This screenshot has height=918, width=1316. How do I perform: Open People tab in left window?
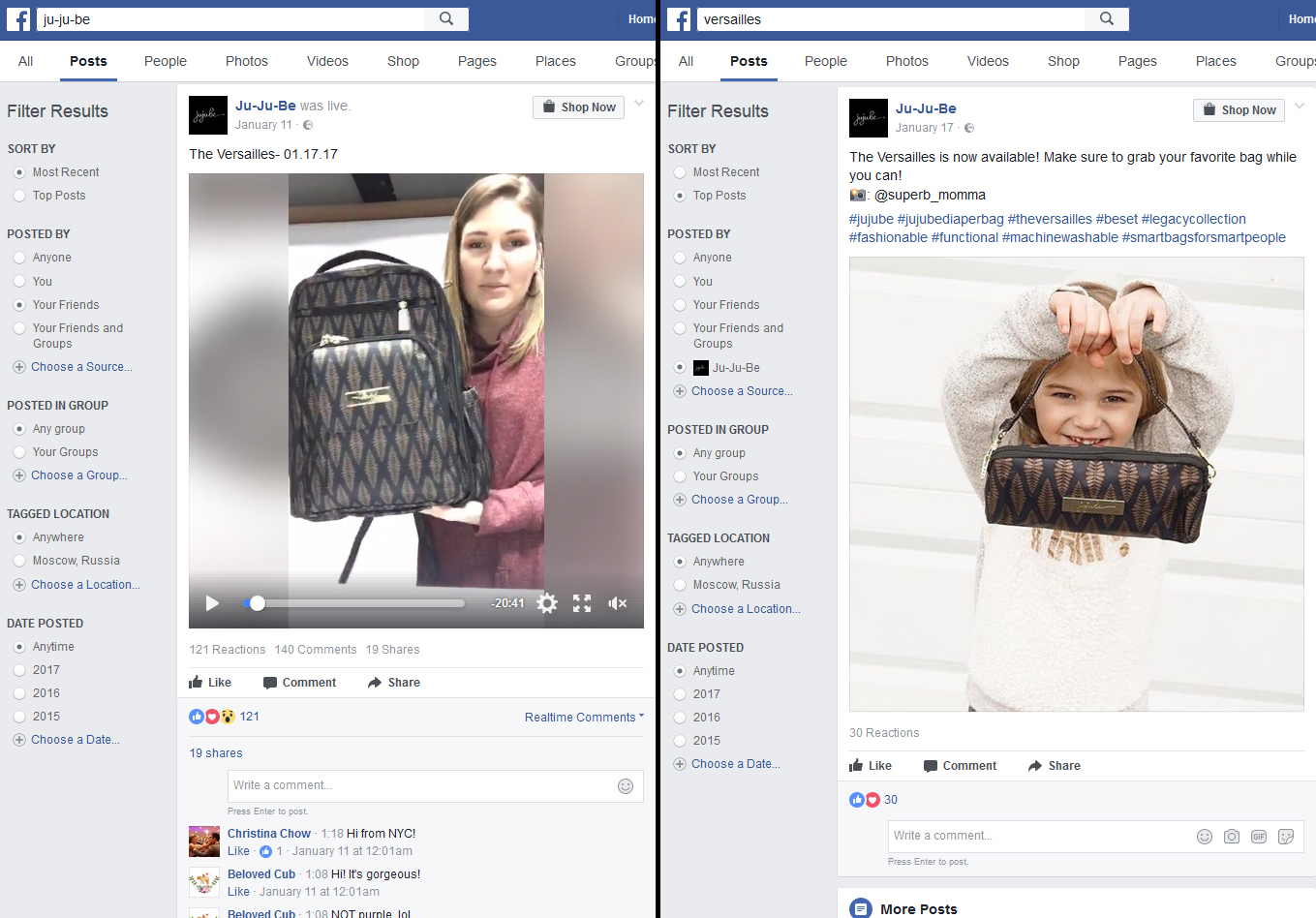coord(166,61)
